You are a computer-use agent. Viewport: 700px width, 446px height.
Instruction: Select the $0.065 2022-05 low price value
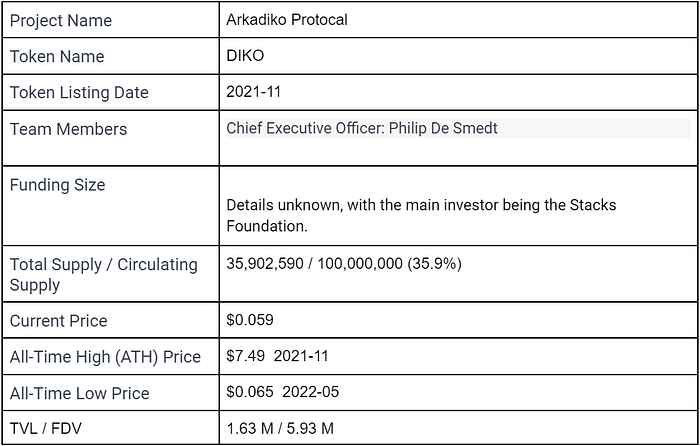coord(283,392)
